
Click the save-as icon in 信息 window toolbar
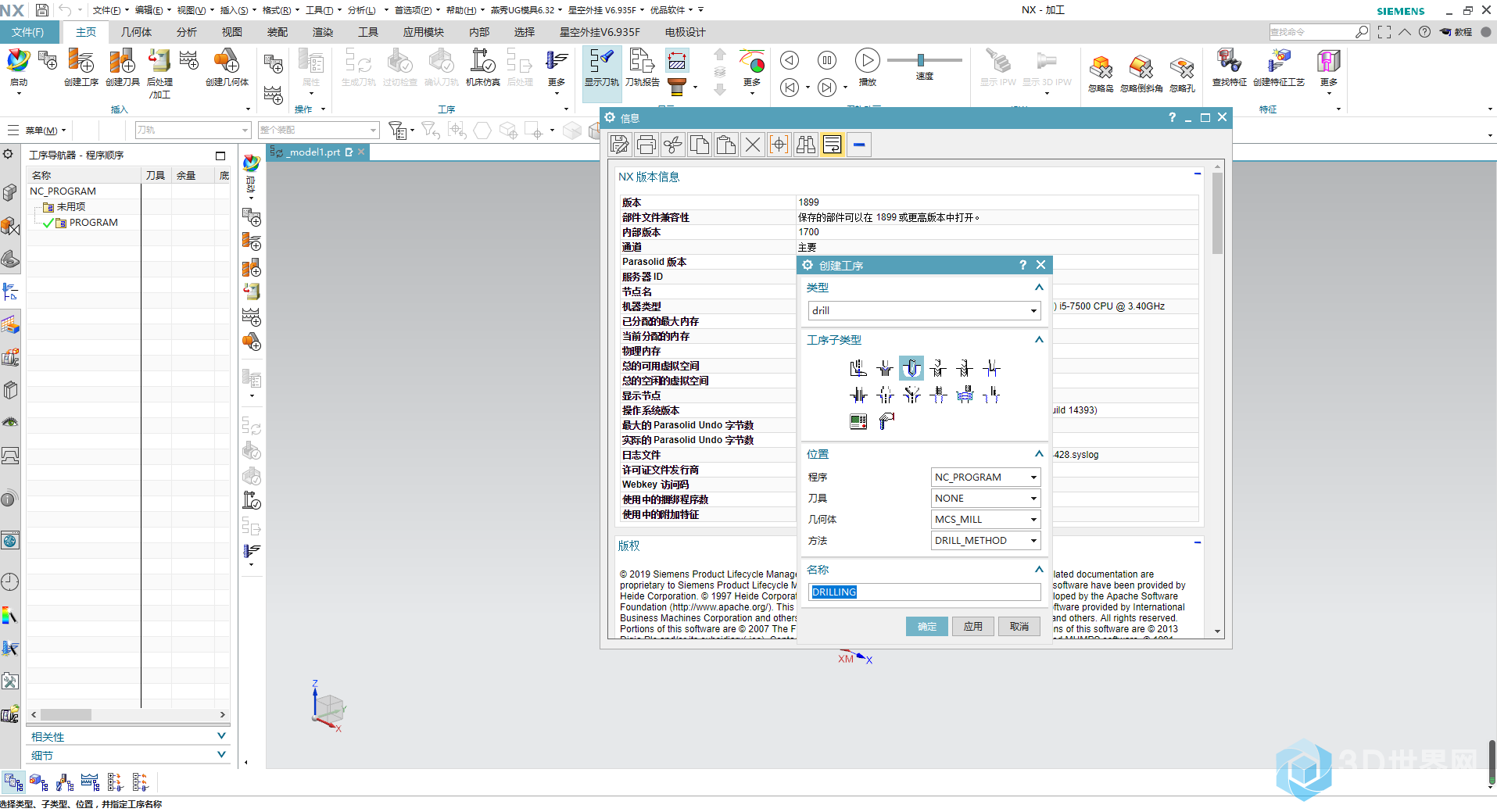[x=620, y=145]
